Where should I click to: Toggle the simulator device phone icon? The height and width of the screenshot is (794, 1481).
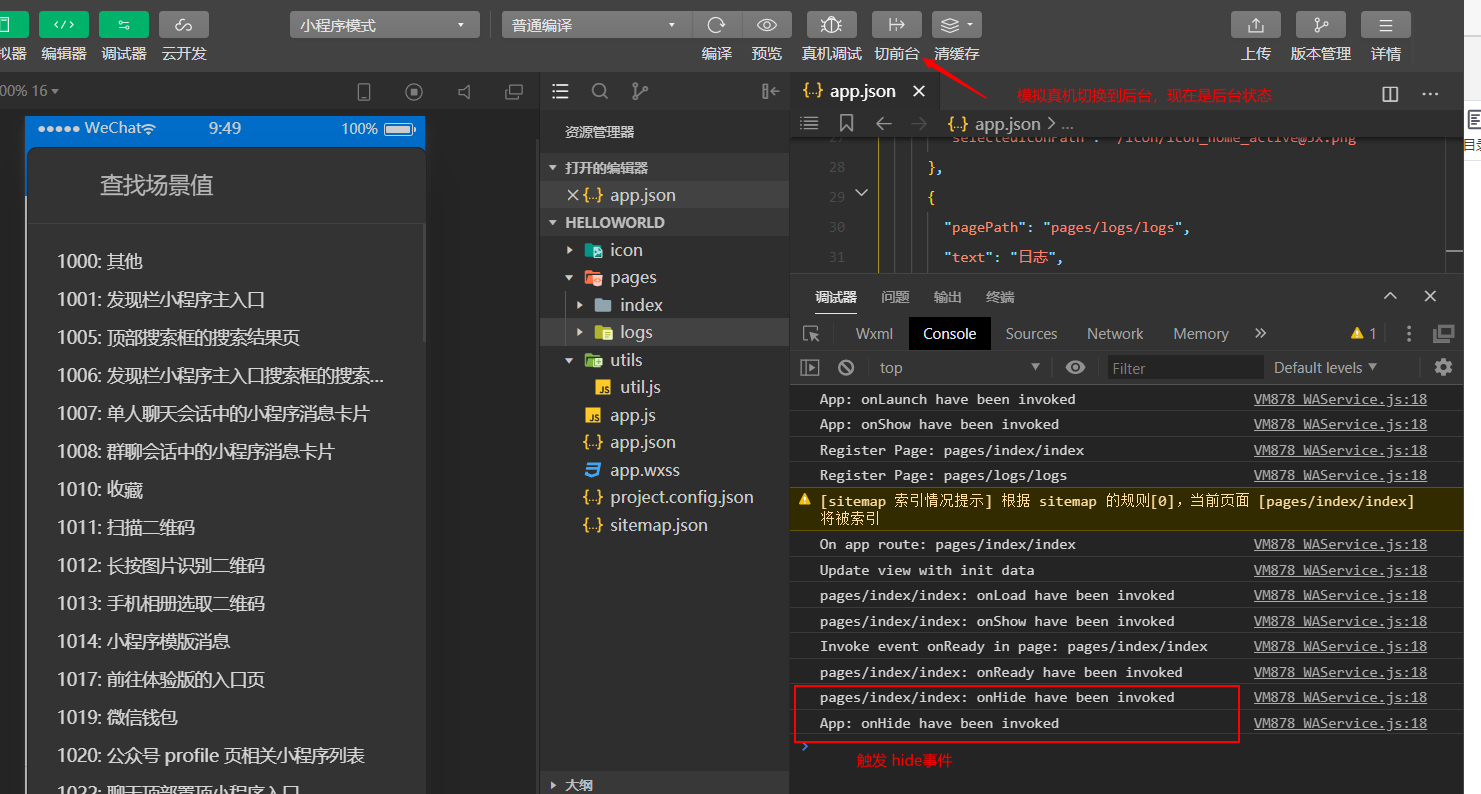(364, 92)
